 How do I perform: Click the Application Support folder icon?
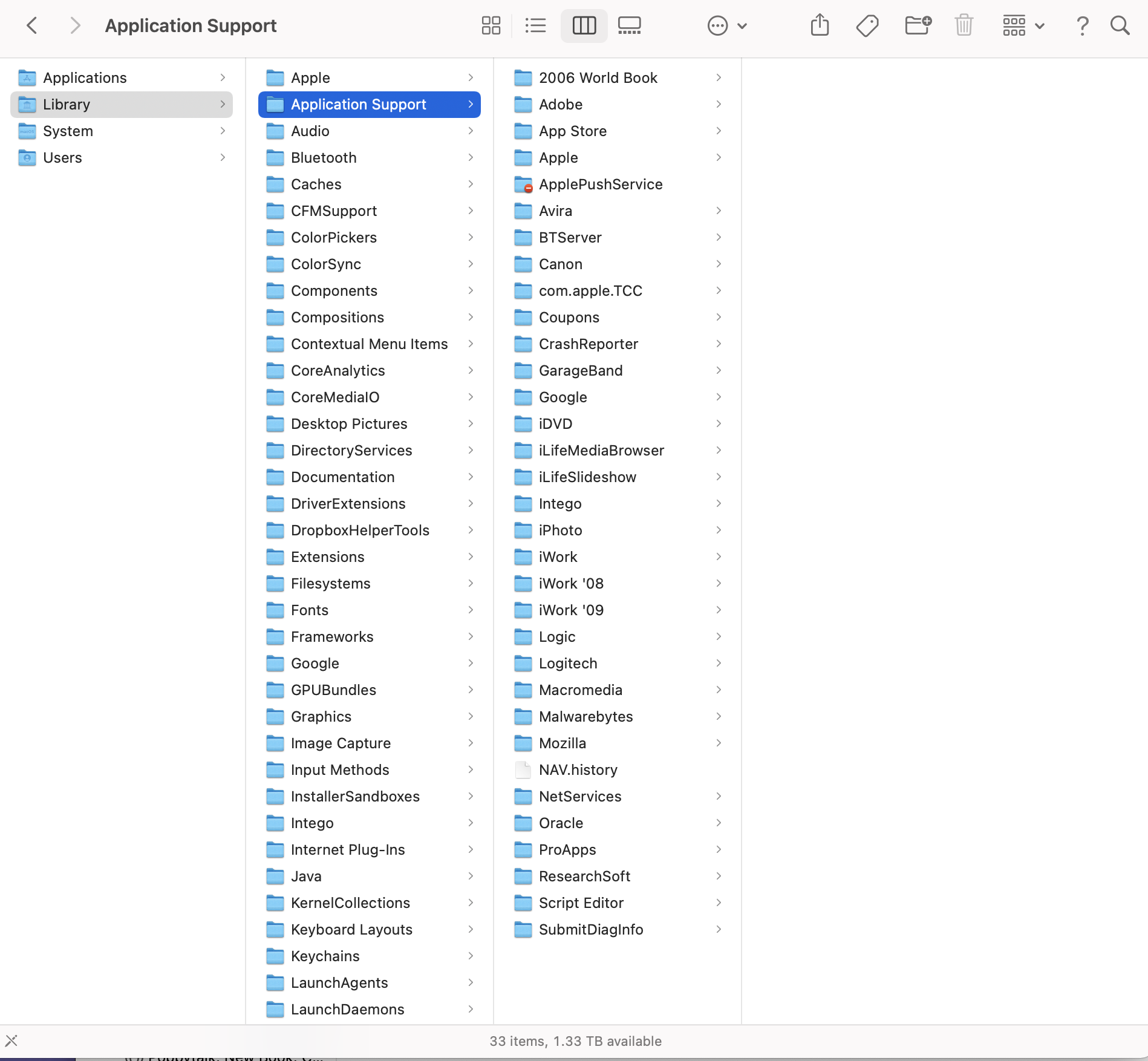pos(275,104)
